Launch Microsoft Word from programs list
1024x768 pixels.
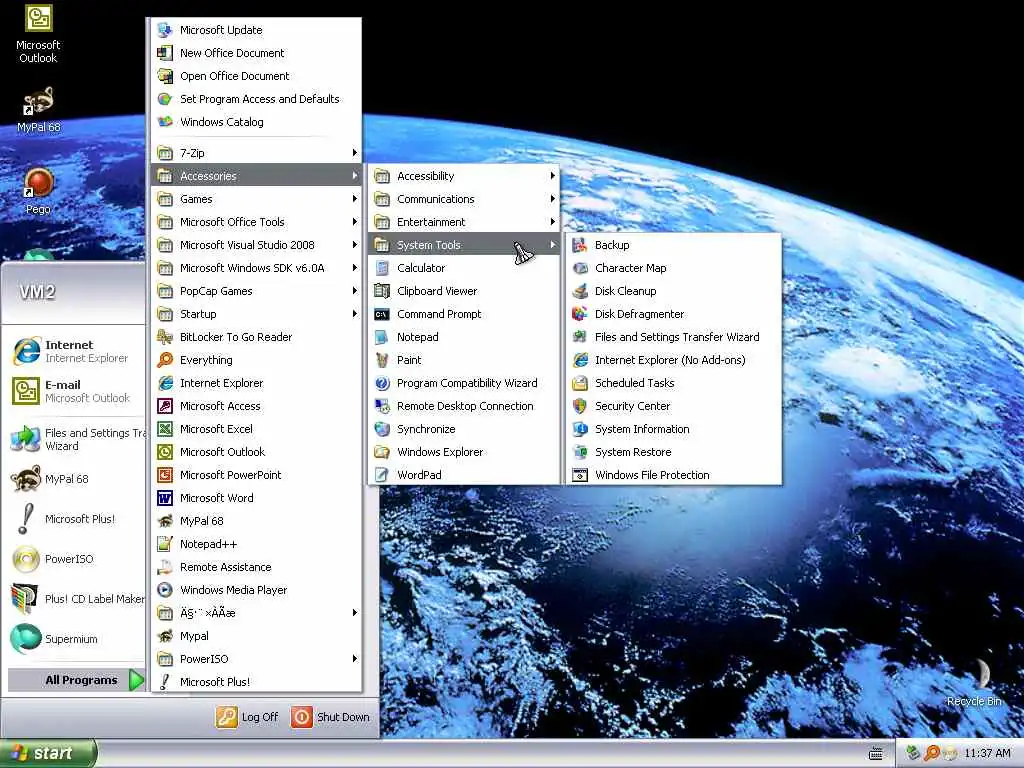[256, 498]
